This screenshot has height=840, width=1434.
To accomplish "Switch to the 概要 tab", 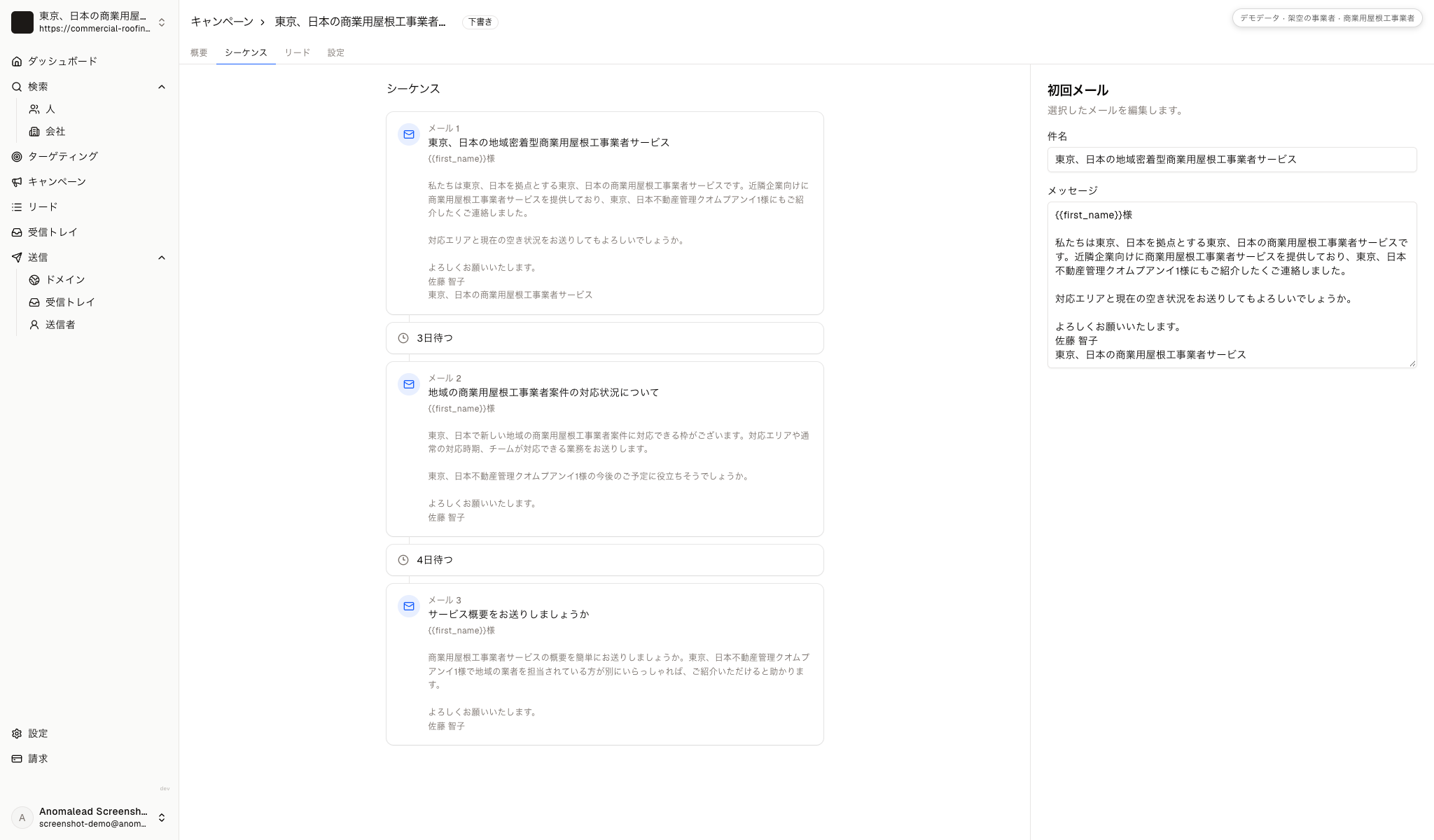I will pyautogui.click(x=199, y=52).
